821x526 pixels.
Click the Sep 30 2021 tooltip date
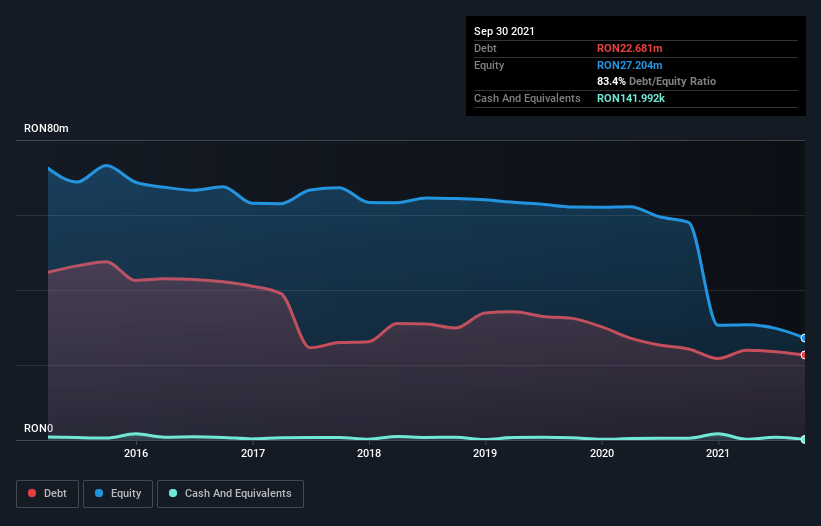(504, 31)
